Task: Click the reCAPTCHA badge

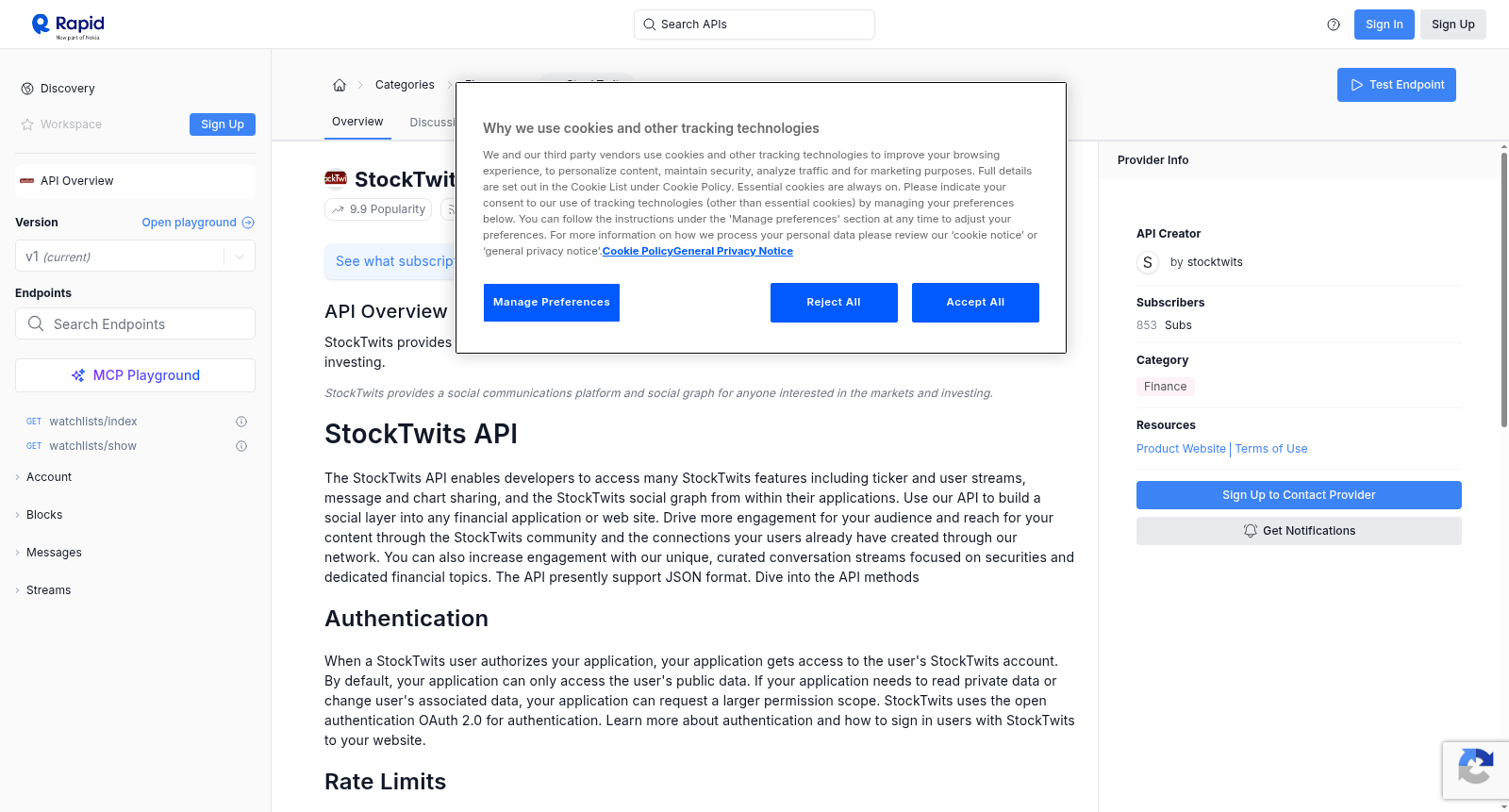Action: pyautogui.click(x=1475, y=771)
